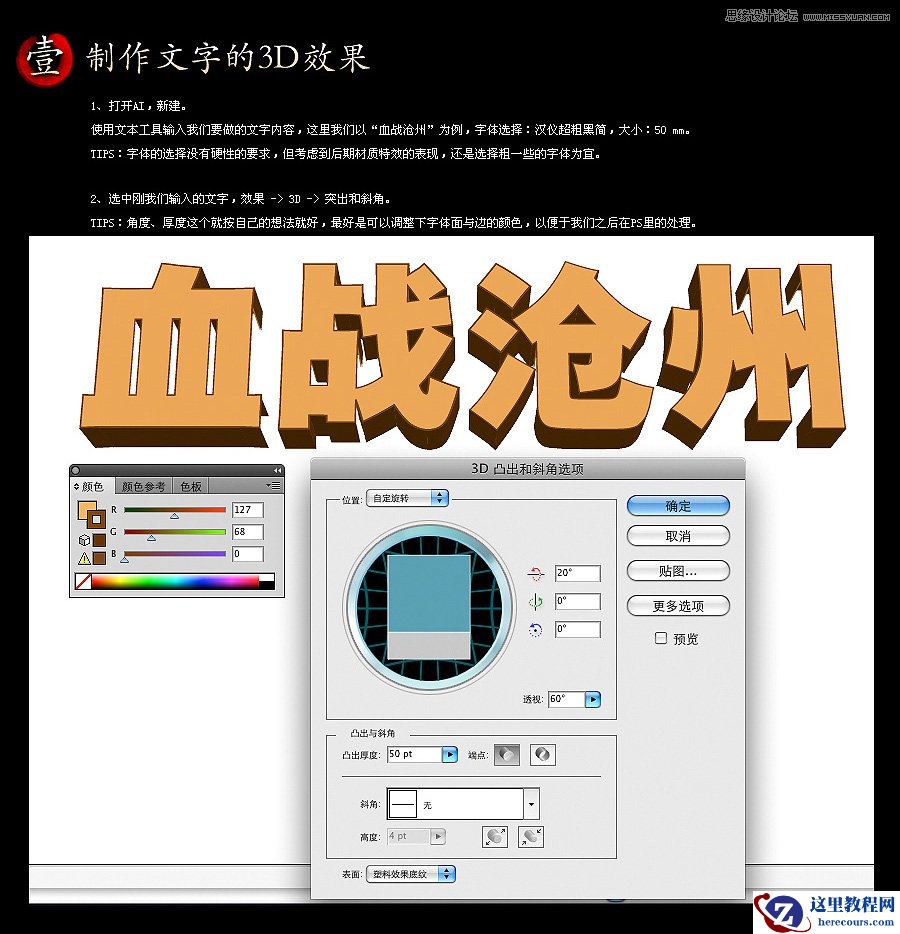Click the collapse arrows beside the 颜色 tab
The image size is (900, 934).
pyautogui.click(x=77, y=485)
